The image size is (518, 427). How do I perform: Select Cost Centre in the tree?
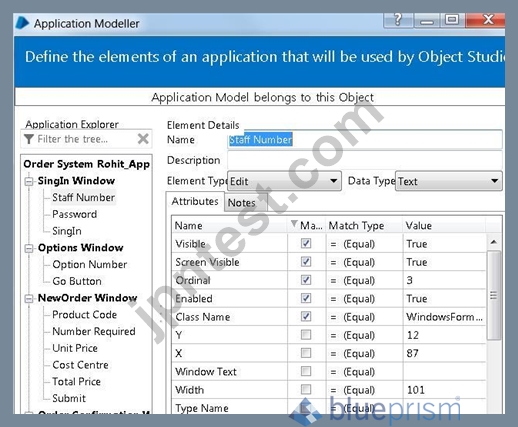(x=80, y=365)
